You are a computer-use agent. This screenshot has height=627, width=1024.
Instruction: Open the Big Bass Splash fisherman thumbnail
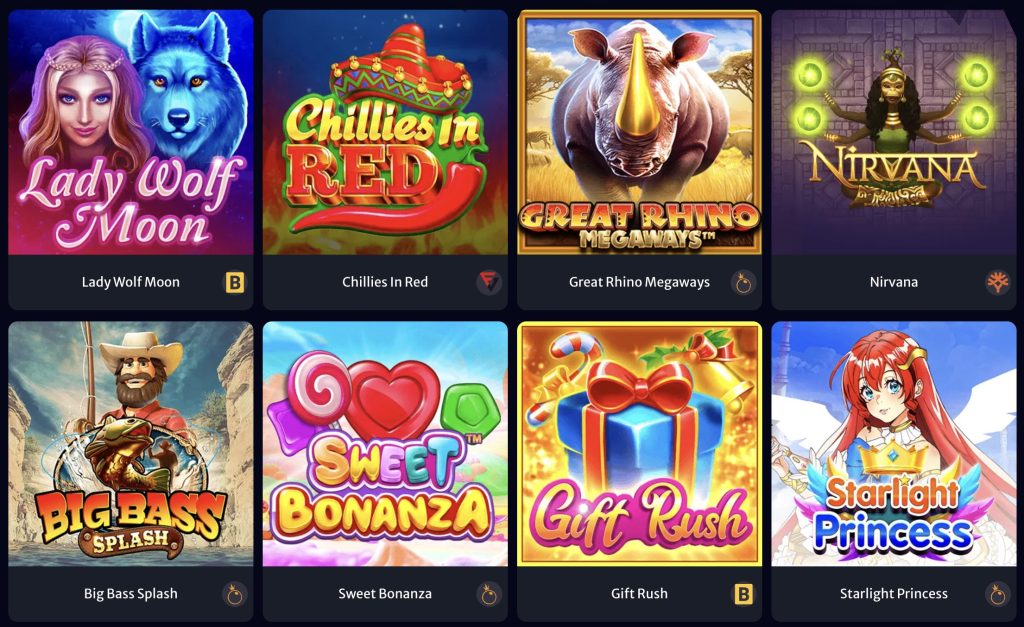point(131,443)
